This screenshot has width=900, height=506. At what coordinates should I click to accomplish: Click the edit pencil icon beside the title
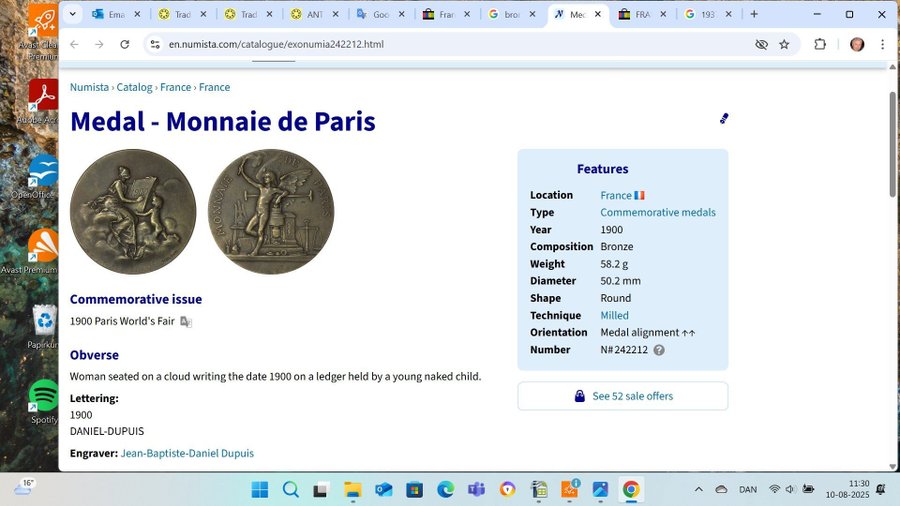tap(724, 119)
